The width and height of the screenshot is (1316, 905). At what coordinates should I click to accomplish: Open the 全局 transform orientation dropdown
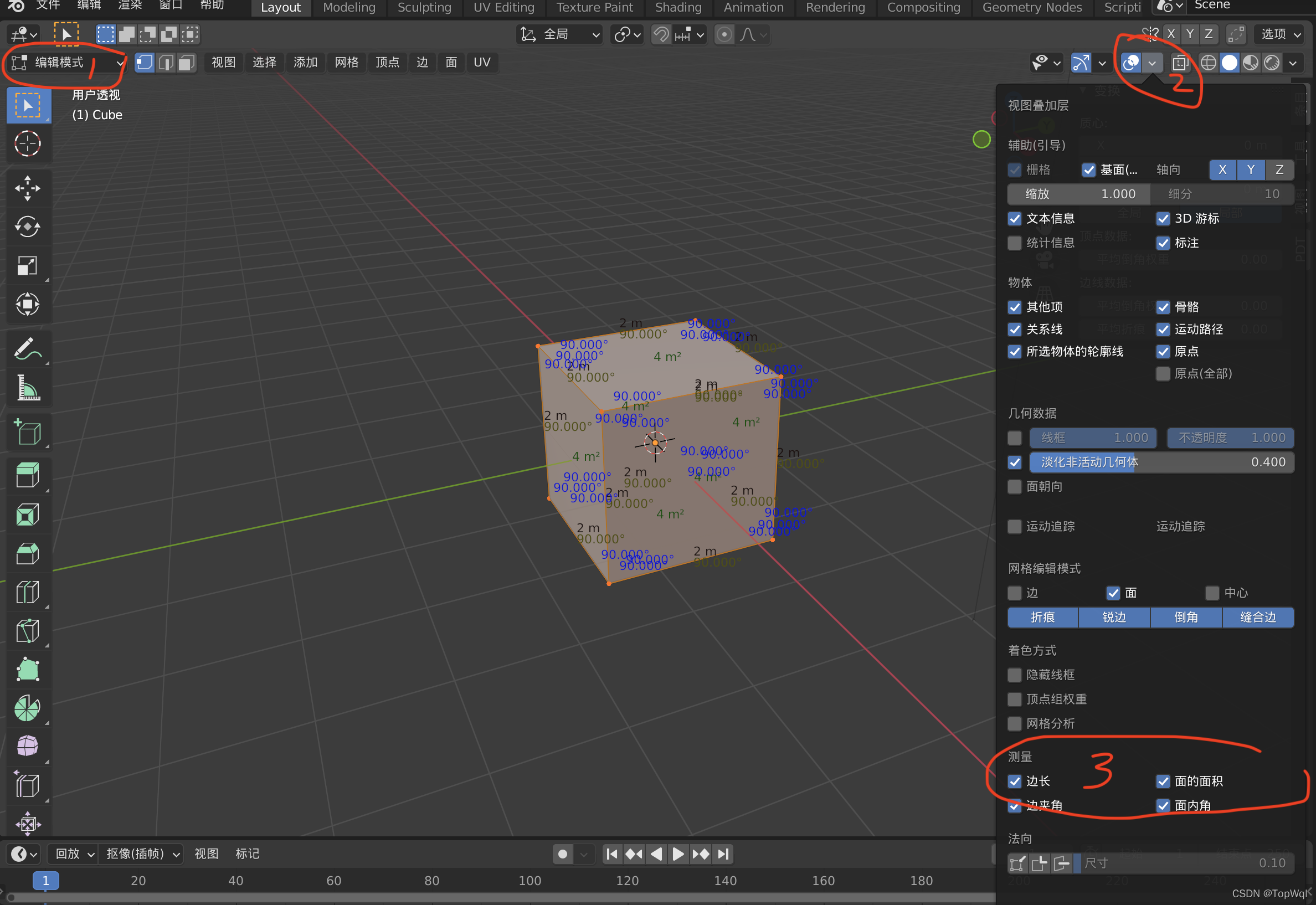559,34
